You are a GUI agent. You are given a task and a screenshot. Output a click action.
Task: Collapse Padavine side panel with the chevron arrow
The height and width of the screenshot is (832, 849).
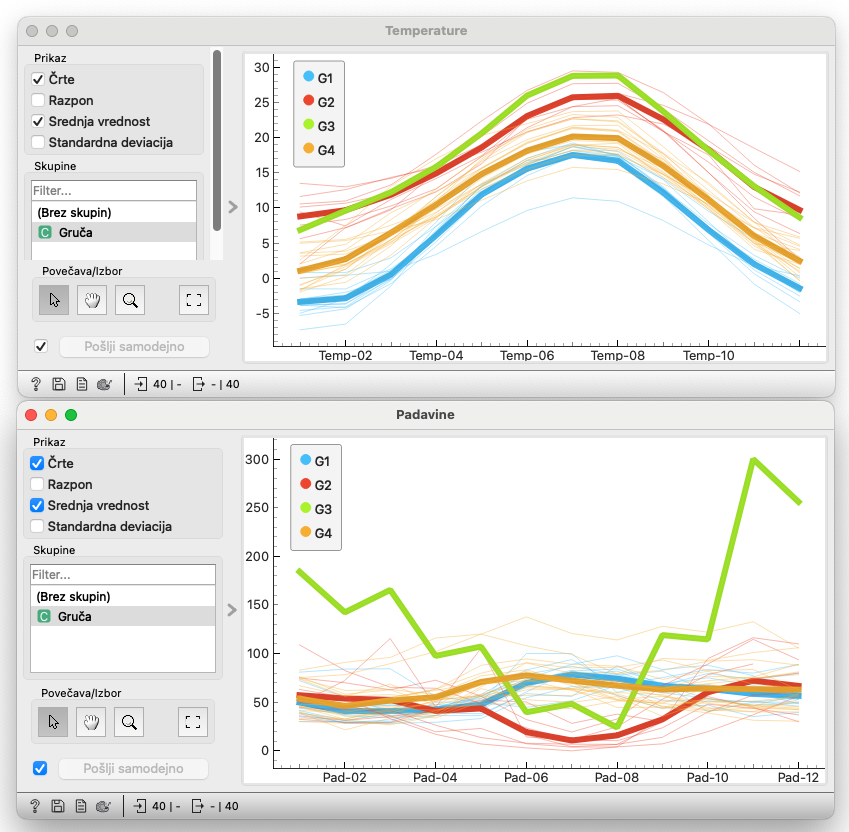click(232, 609)
